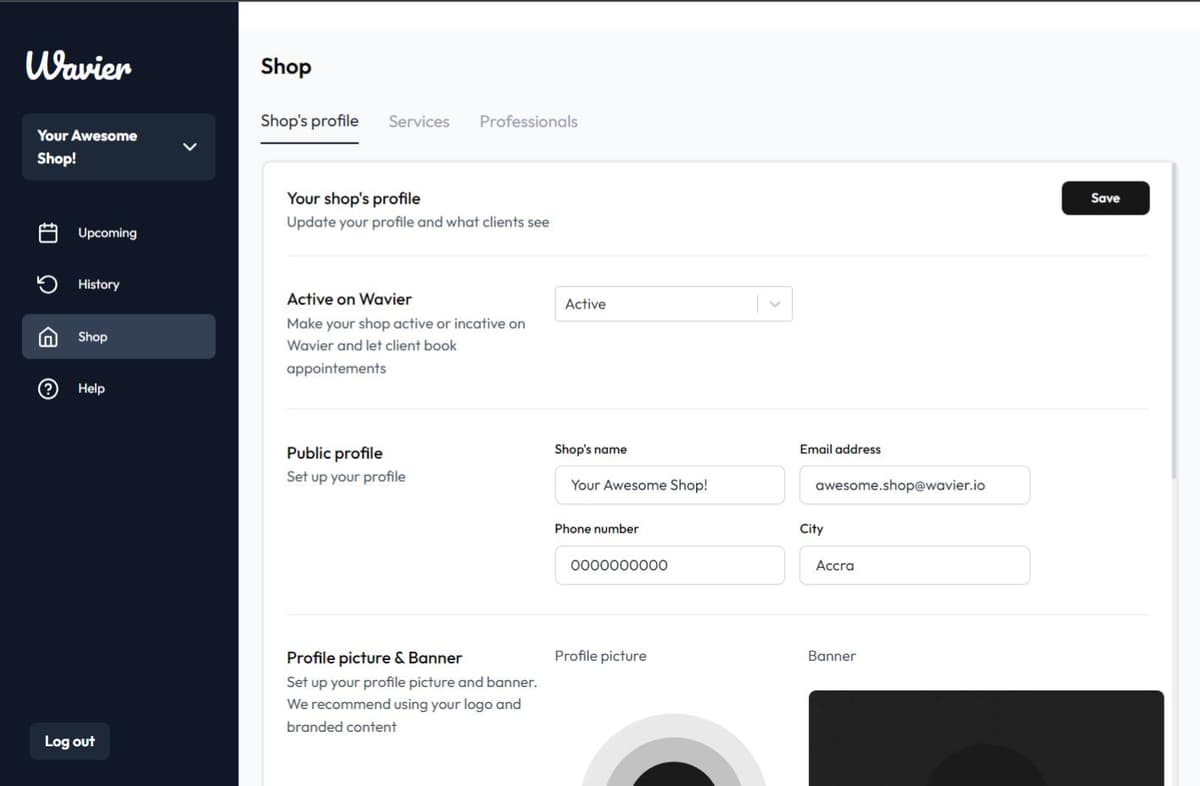Click the Shop's name input field

tap(669, 485)
